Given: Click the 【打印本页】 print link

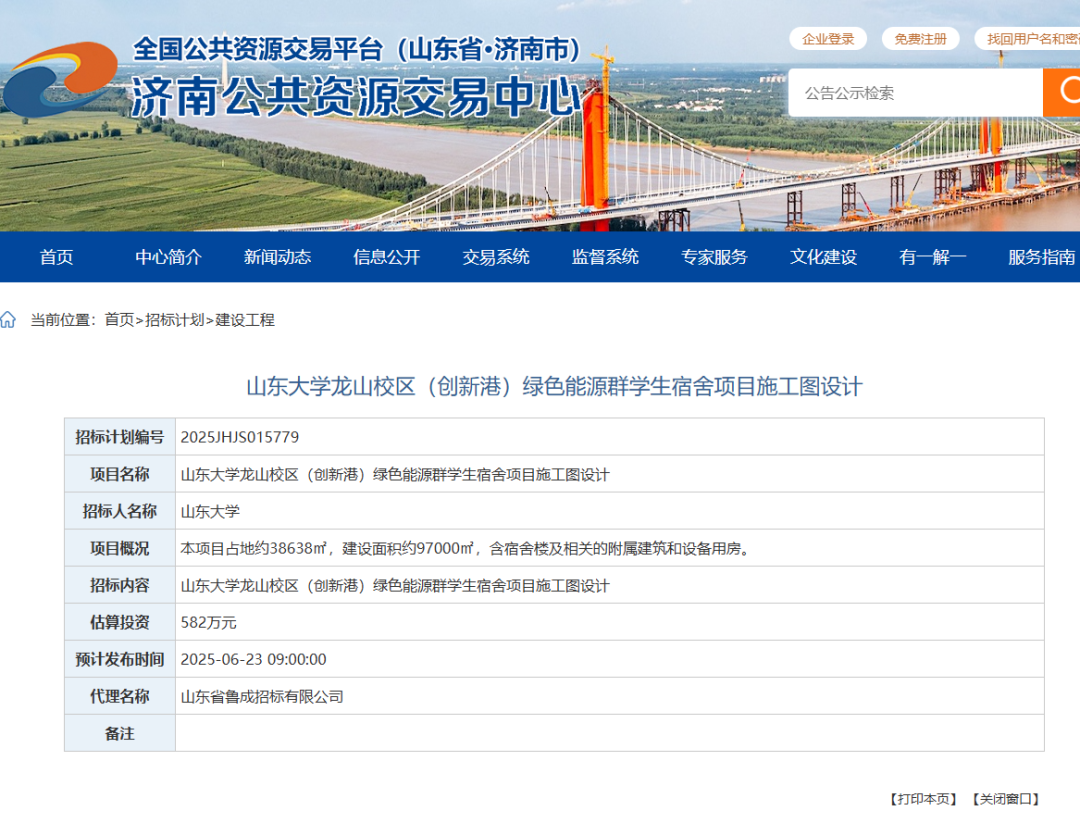Looking at the screenshot, I should [x=923, y=799].
